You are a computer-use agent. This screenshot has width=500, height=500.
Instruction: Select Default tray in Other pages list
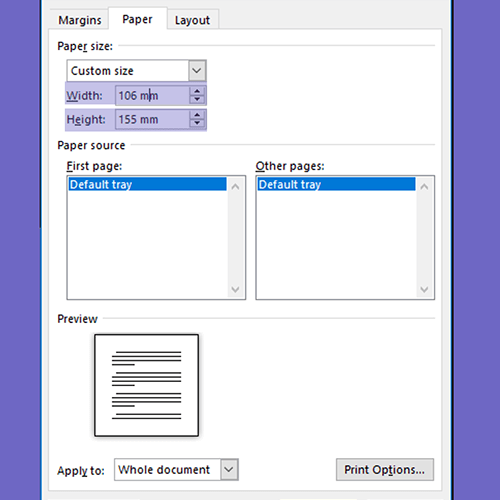336,184
